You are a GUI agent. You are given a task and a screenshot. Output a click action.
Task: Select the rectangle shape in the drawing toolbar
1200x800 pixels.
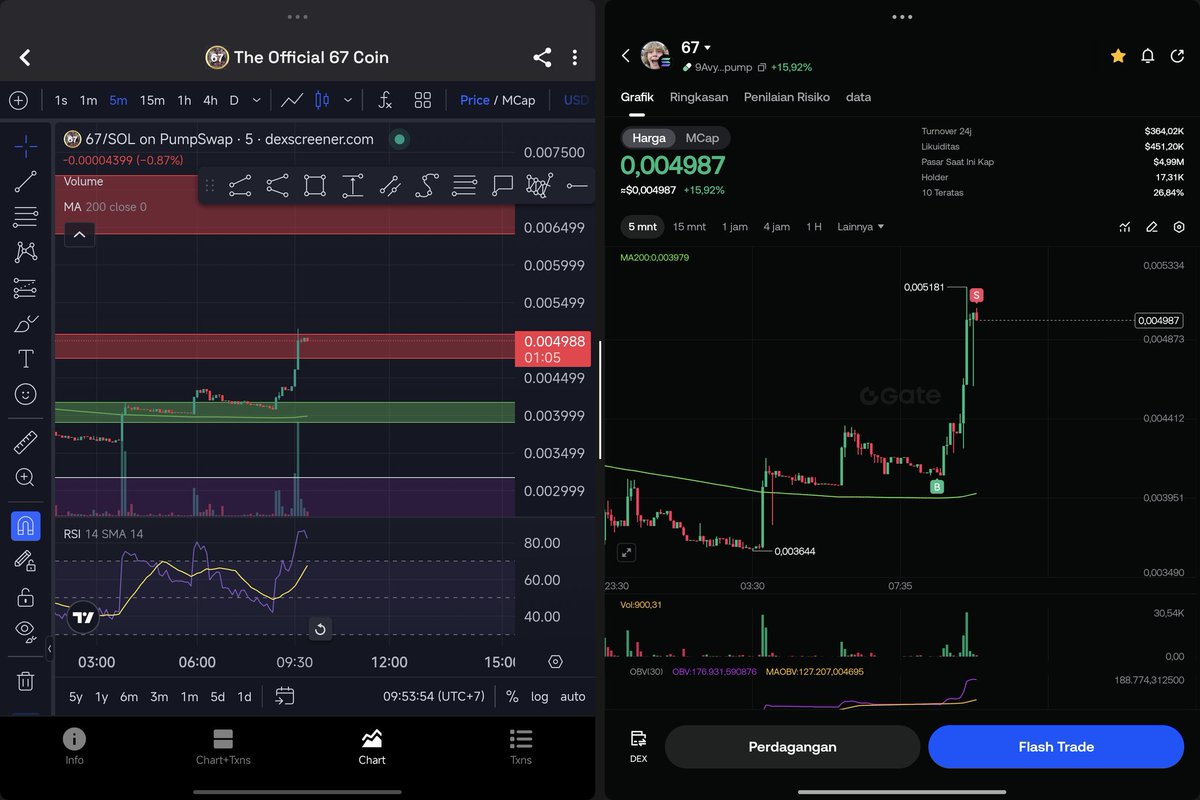click(x=315, y=185)
